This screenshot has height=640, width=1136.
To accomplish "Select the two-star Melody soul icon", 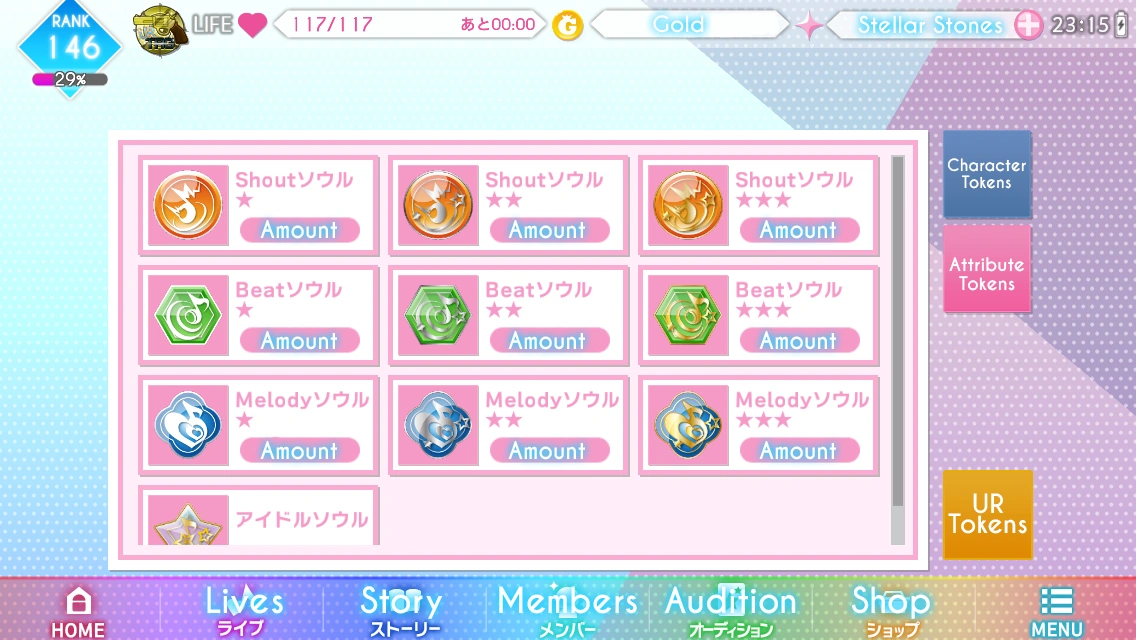I will pos(438,425).
